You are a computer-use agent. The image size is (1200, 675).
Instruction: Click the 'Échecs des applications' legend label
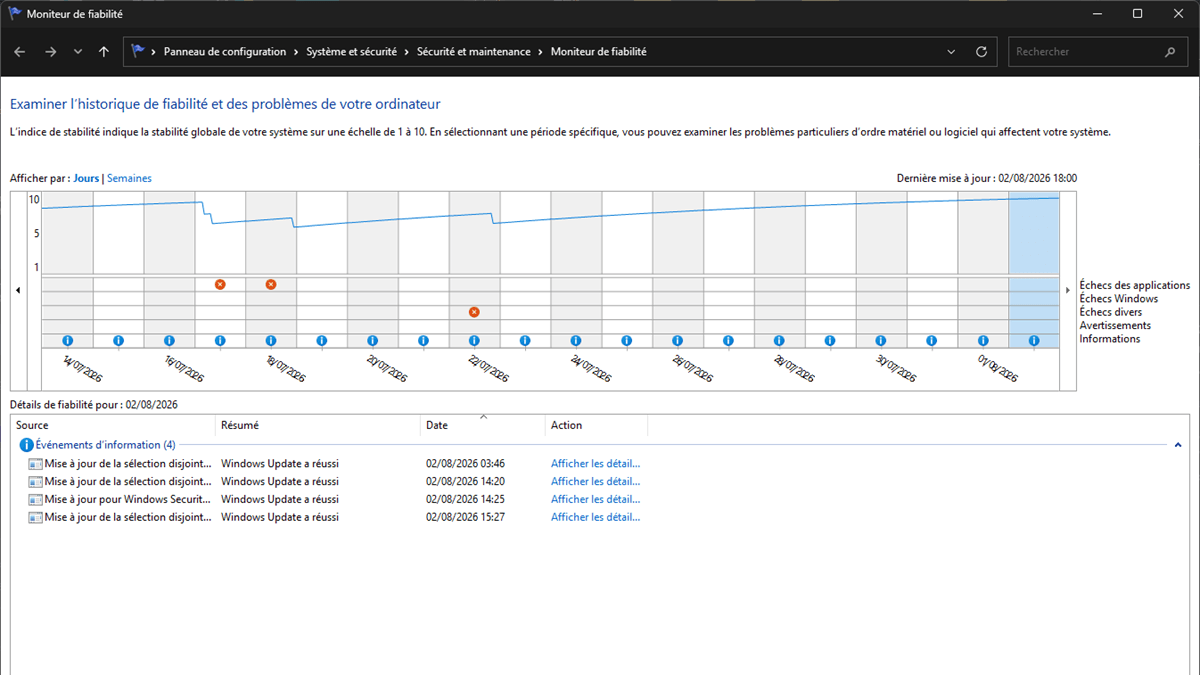pyautogui.click(x=1135, y=286)
